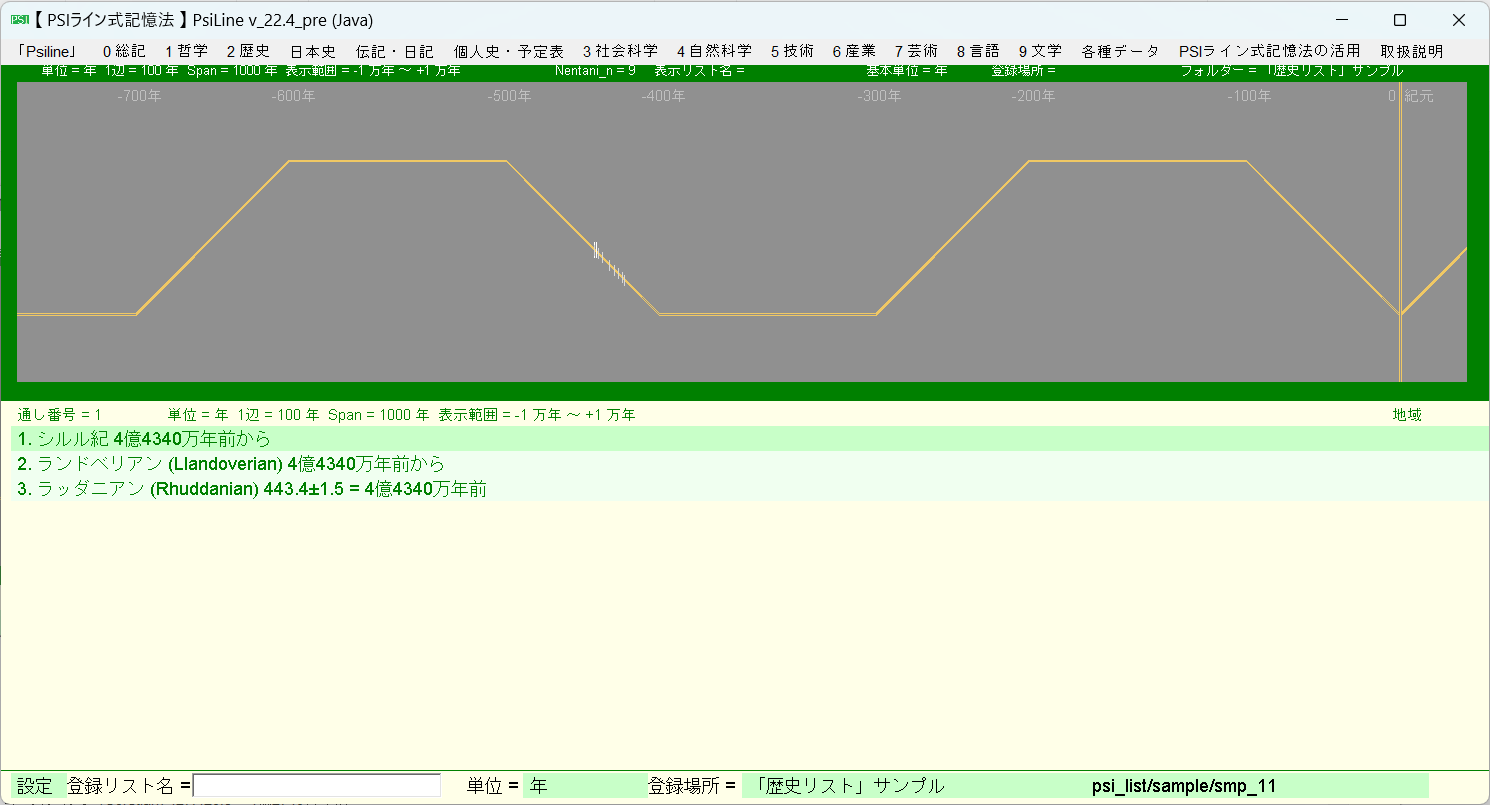The height and width of the screenshot is (805, 1490).
Task: Close the PsiLine window
Action: 1458,20
